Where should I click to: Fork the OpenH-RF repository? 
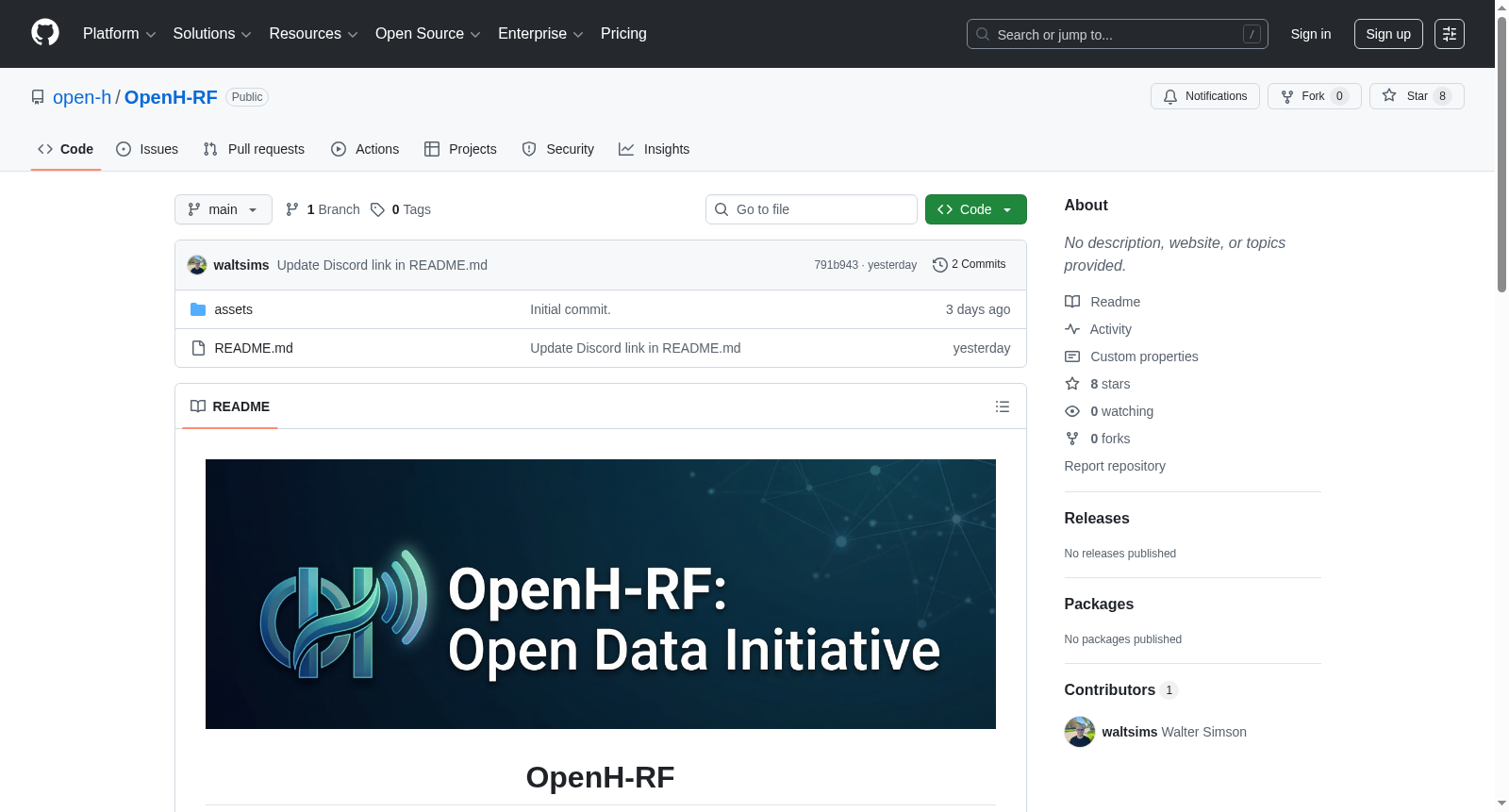[x=1315, y=96]
